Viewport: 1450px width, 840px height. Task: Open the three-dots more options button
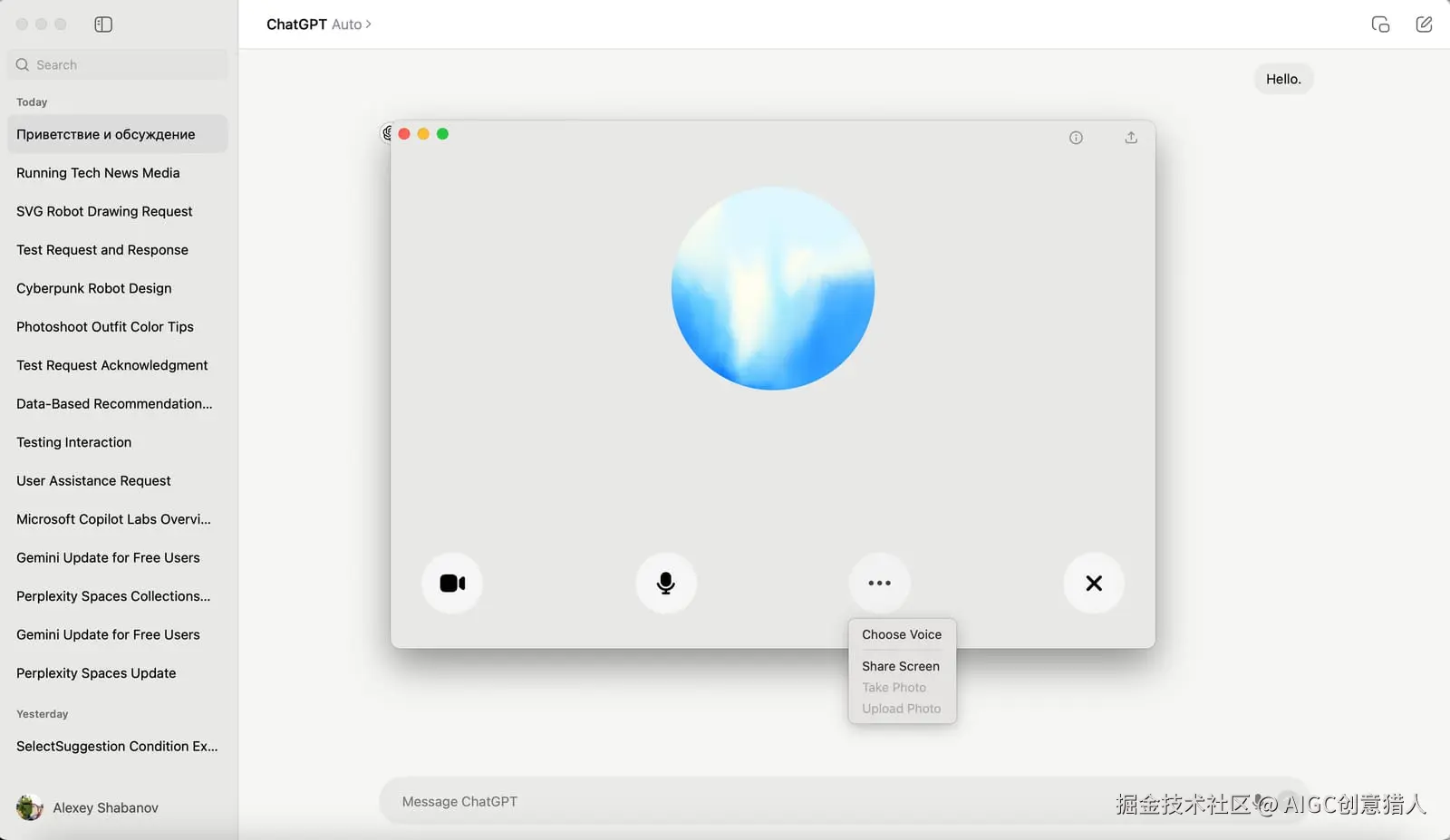click(880, 584)
